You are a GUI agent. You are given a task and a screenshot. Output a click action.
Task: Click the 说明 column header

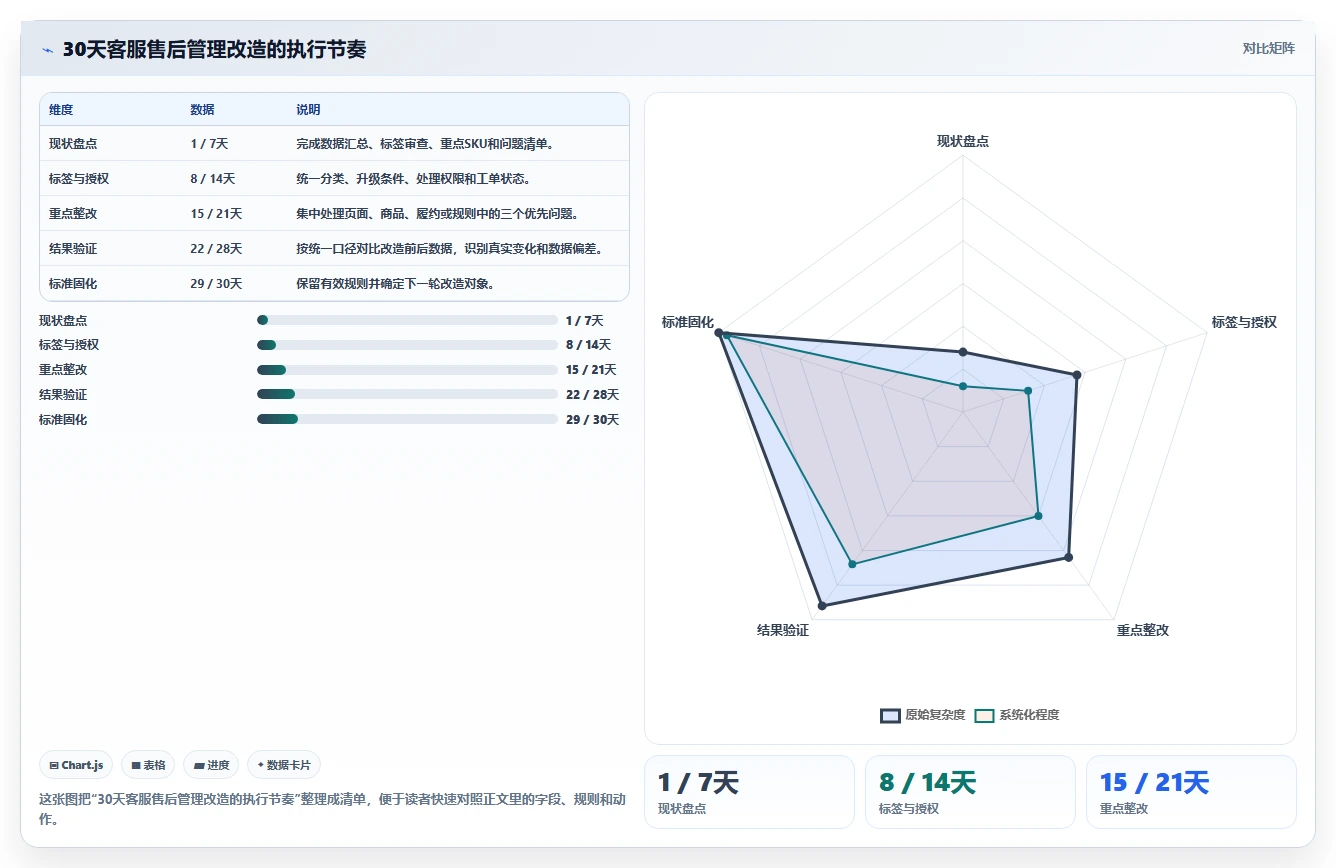(x=308, y=110)
